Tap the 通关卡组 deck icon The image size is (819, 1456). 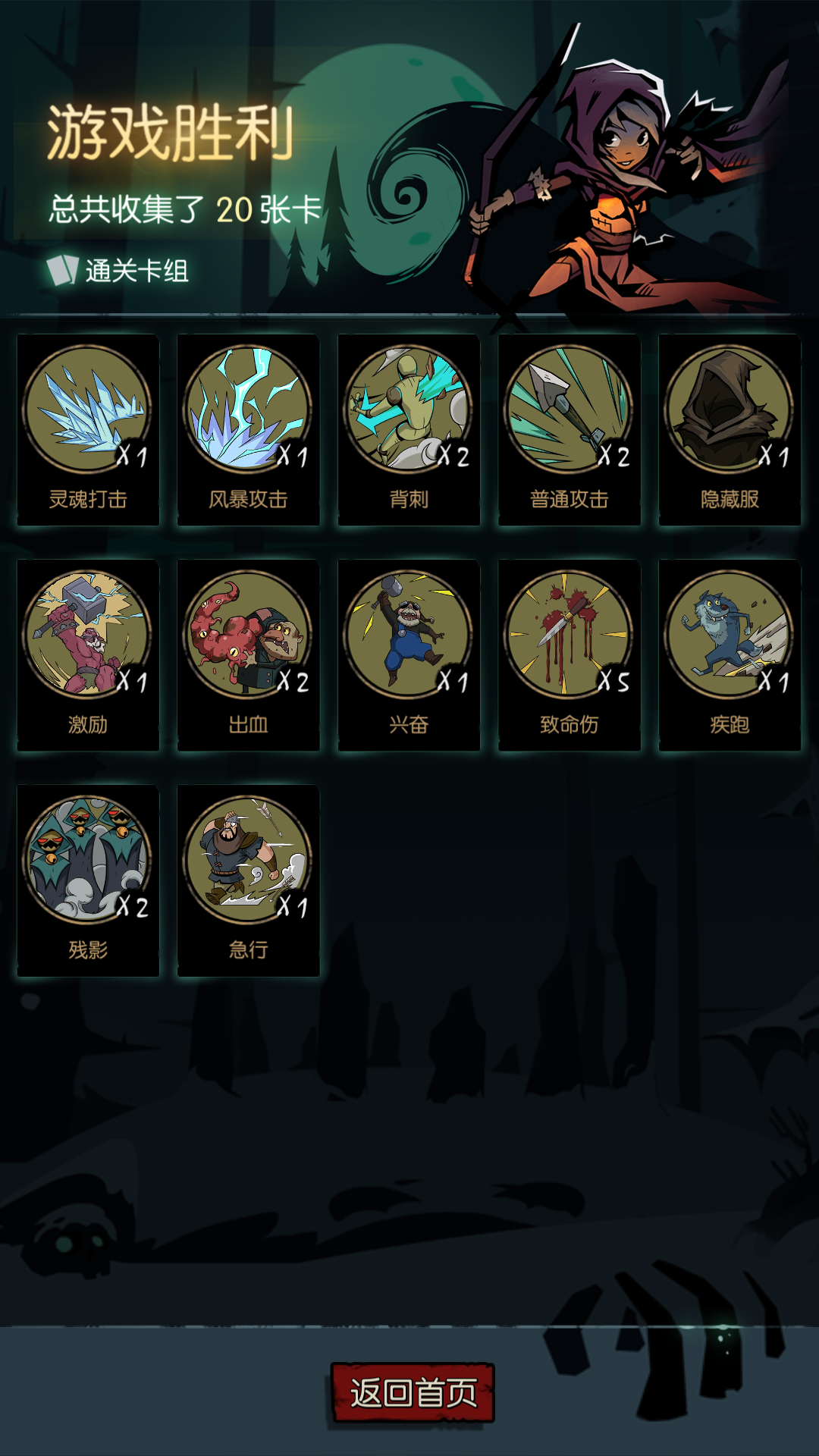point(62,270)
